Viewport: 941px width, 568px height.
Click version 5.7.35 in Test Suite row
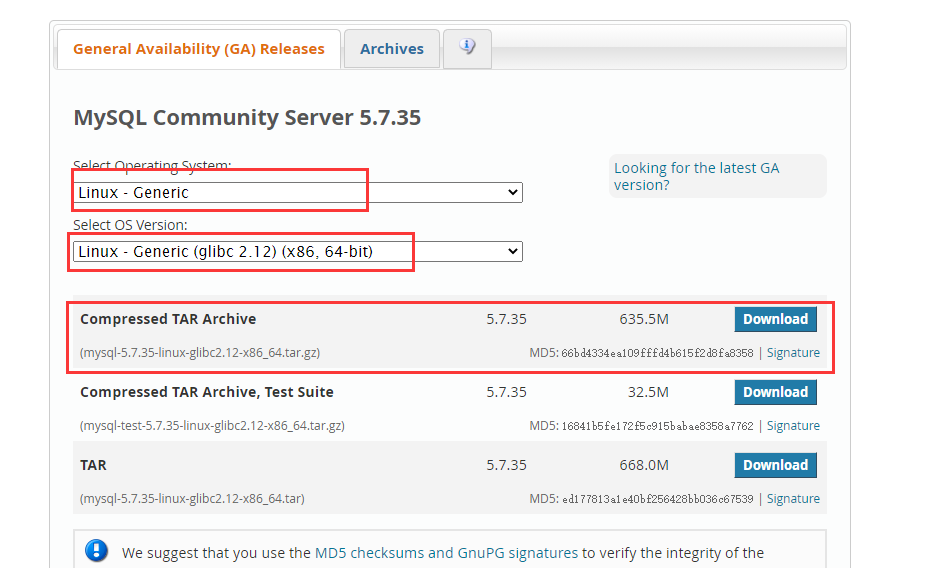507,392
